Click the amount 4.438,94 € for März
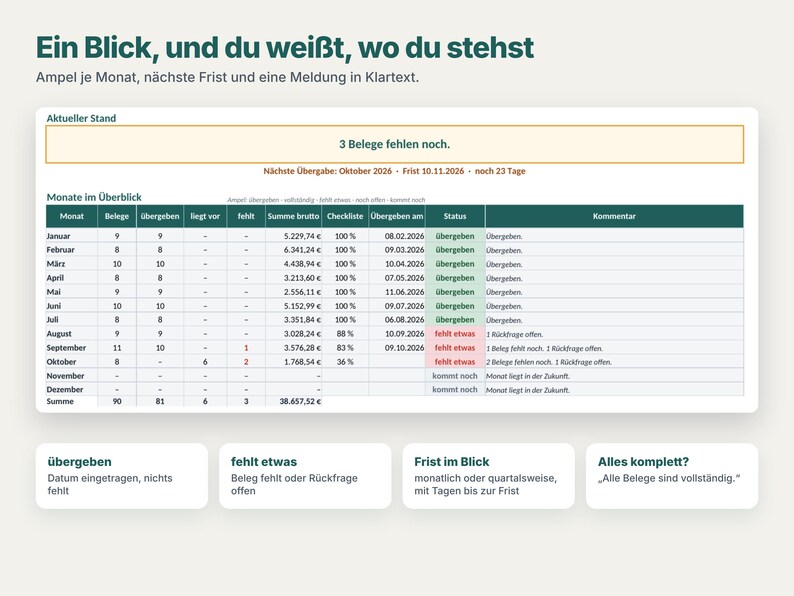Viewport: 794px width, 596px height. click(x=302, y=264)
